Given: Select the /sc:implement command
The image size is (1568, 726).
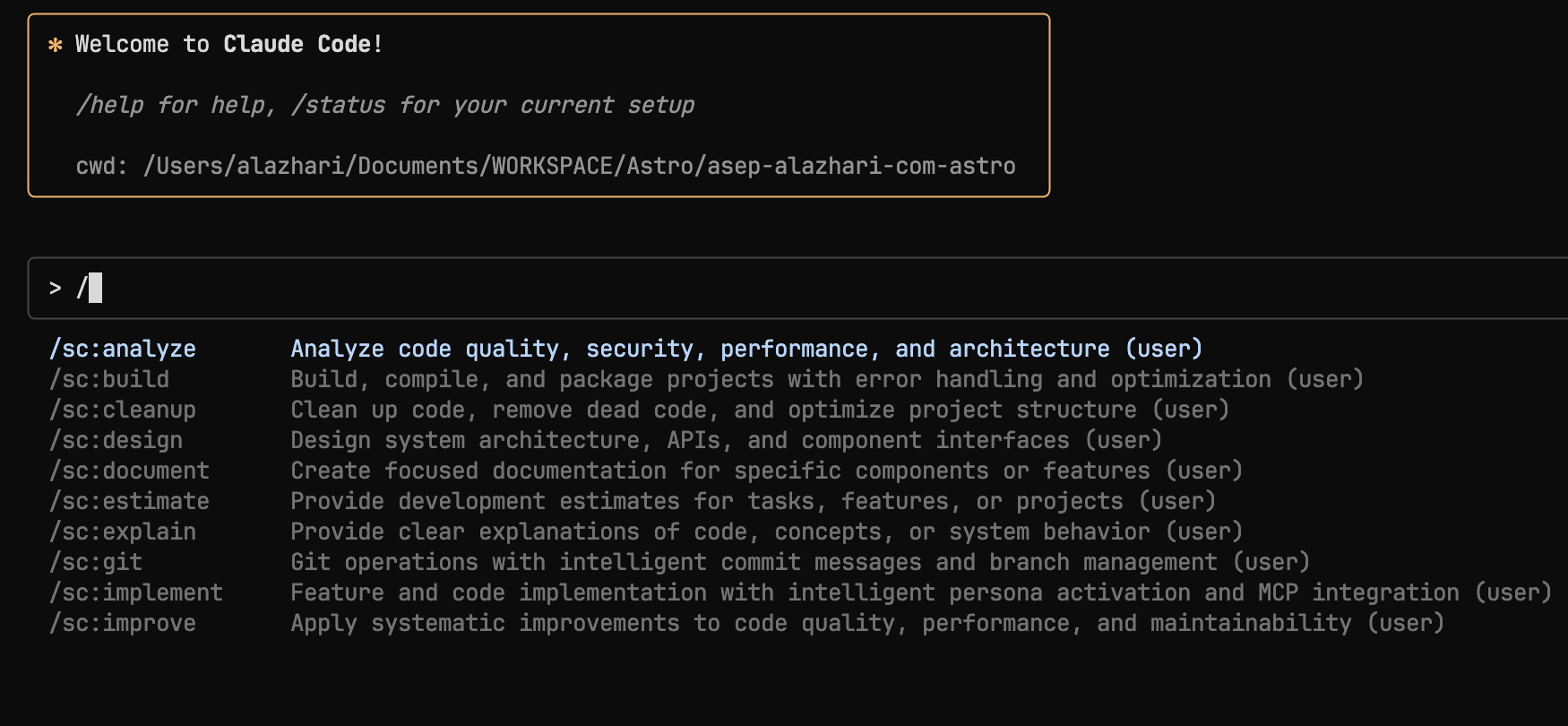Looking at the screenshot, I should click(136, 592).
